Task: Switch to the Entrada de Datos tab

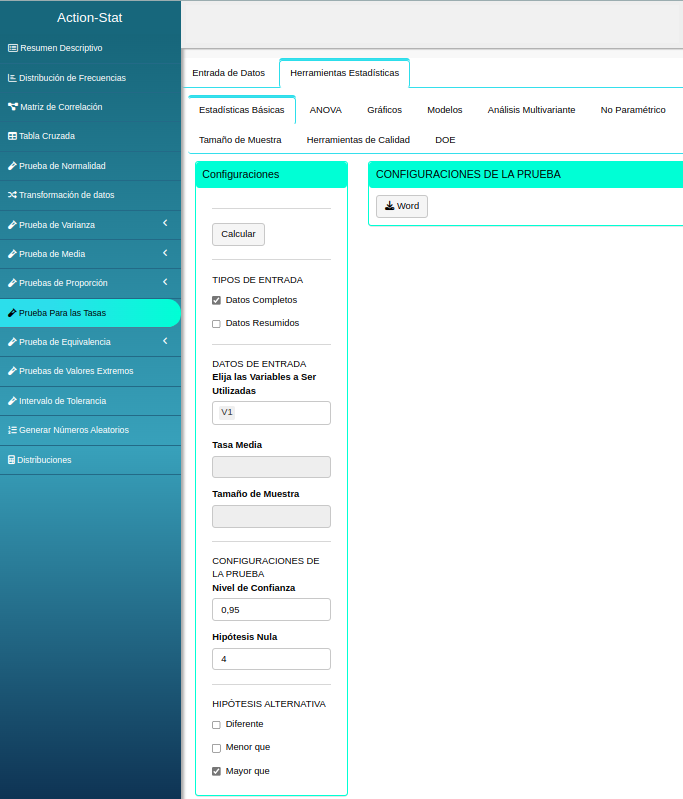Action: point(228,73)
